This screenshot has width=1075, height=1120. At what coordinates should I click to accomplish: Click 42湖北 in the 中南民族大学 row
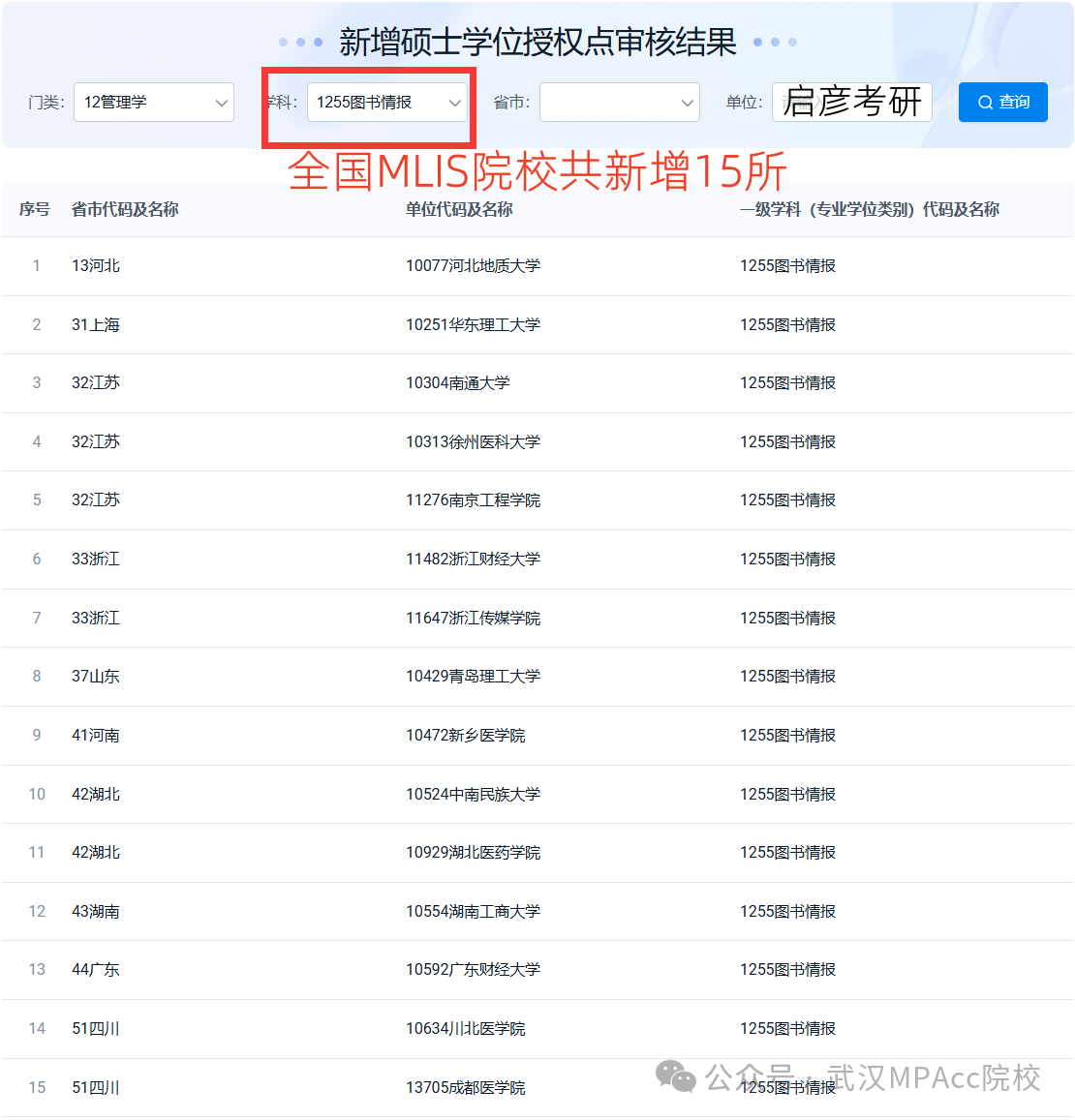pos(96,794)
